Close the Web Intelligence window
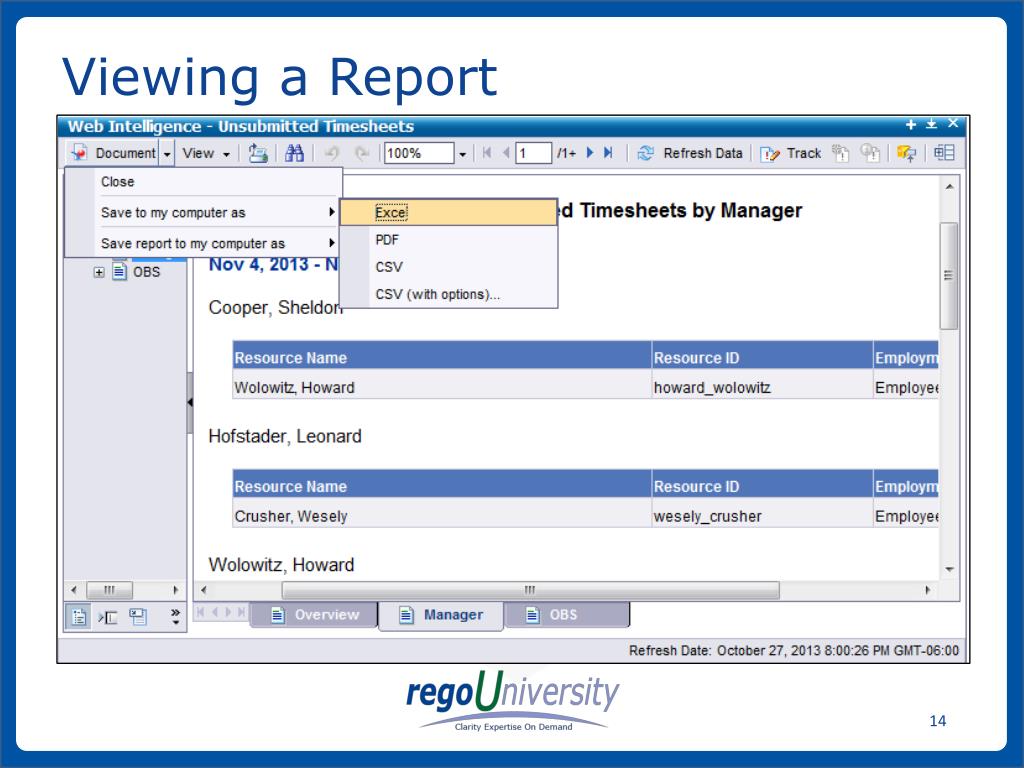The width and height of the screenshot is (1024, 768). coord(953,123)
